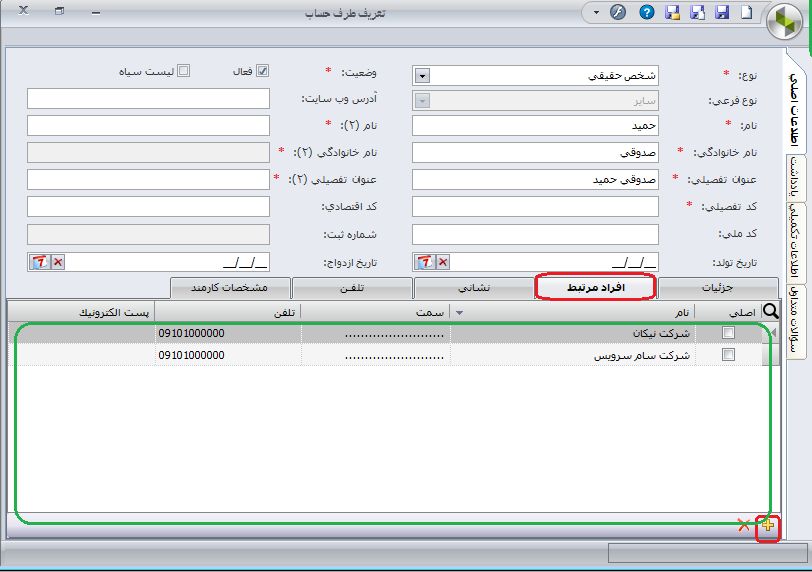Switch to the تلفن tab
The height and width of the screenshot is (572, 812).
[x=352, y=288]
